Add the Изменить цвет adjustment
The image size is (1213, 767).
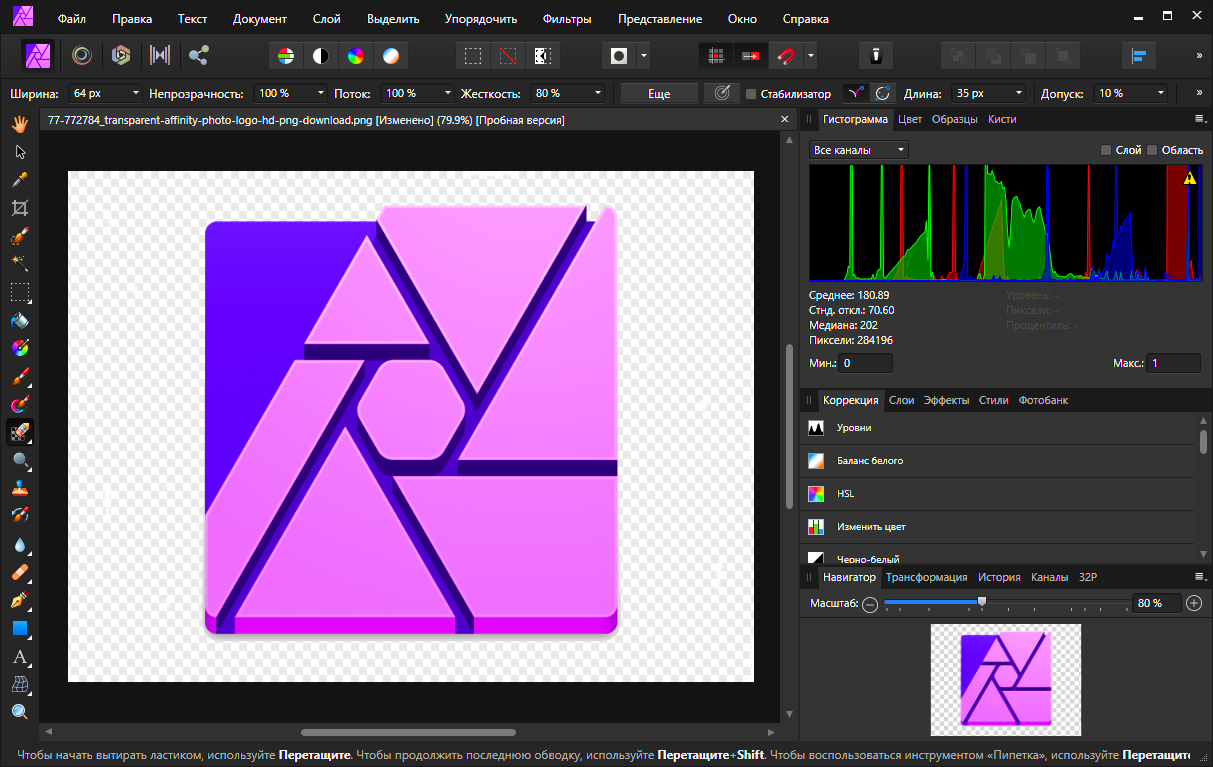1000,527
